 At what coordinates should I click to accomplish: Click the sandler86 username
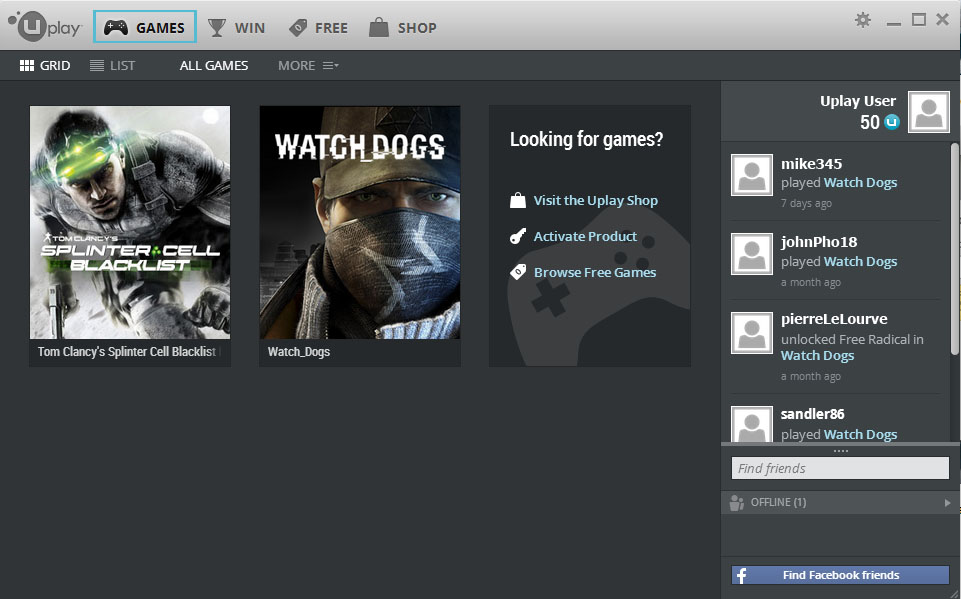tap(813, 414)
